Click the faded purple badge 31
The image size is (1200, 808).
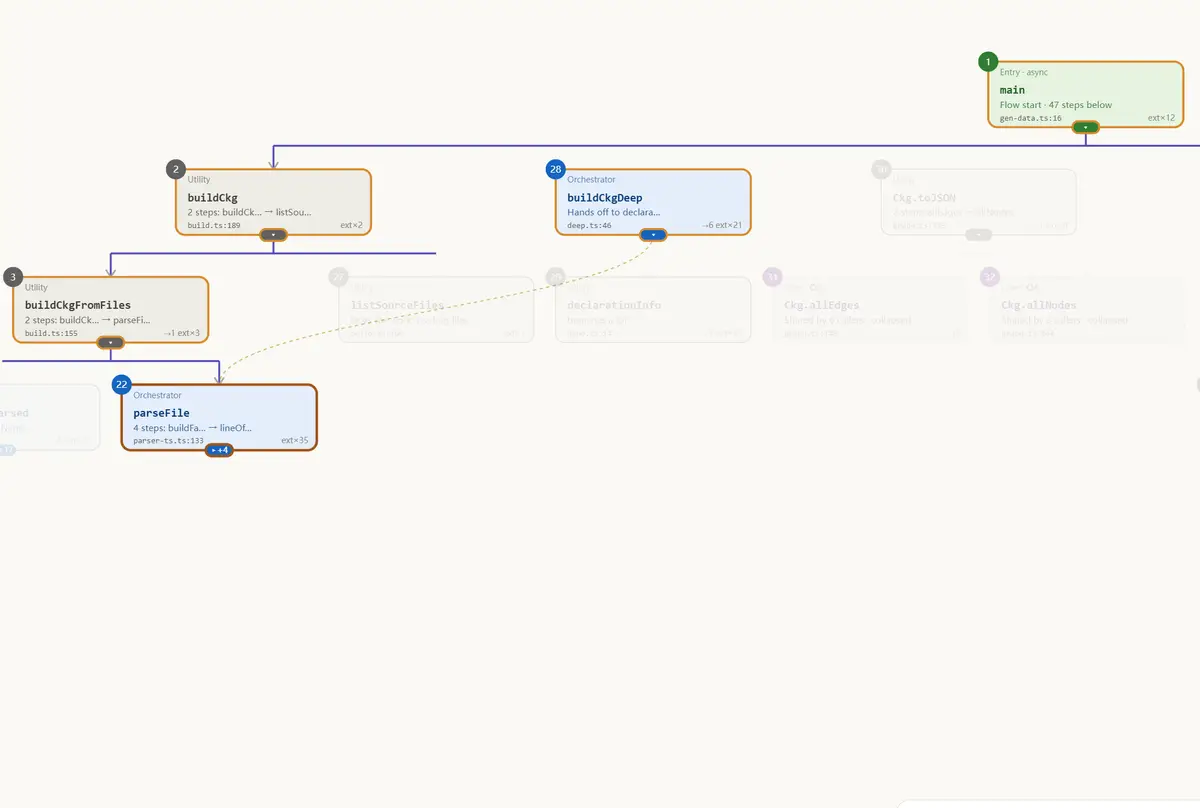[772, 277]
